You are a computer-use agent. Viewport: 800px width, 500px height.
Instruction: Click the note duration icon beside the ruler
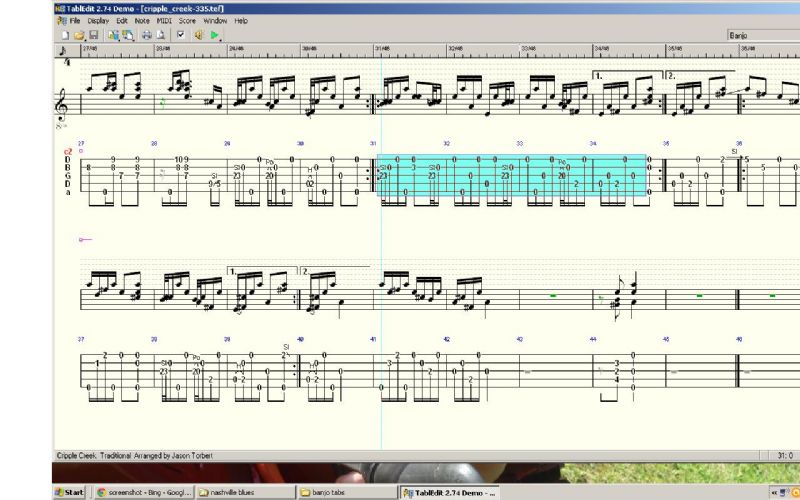coord(63,51)
